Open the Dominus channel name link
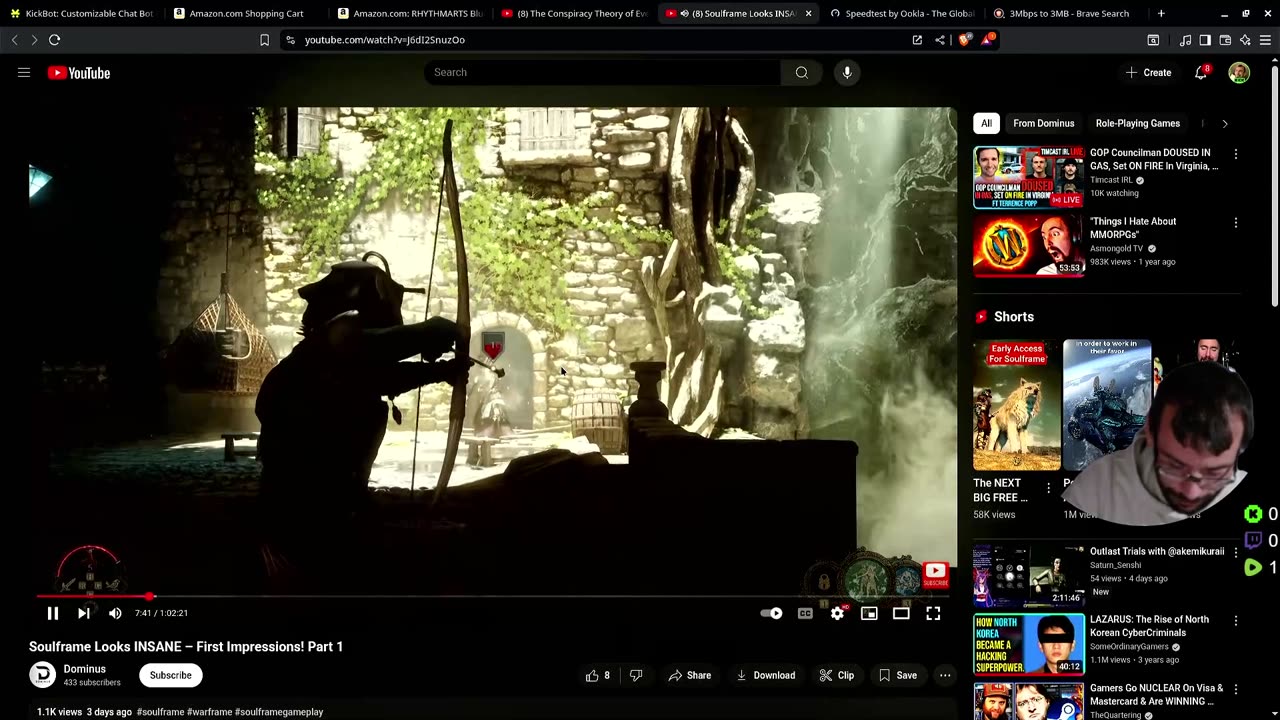The height and width of the screenshot is (720, 1280). (84, 669)
